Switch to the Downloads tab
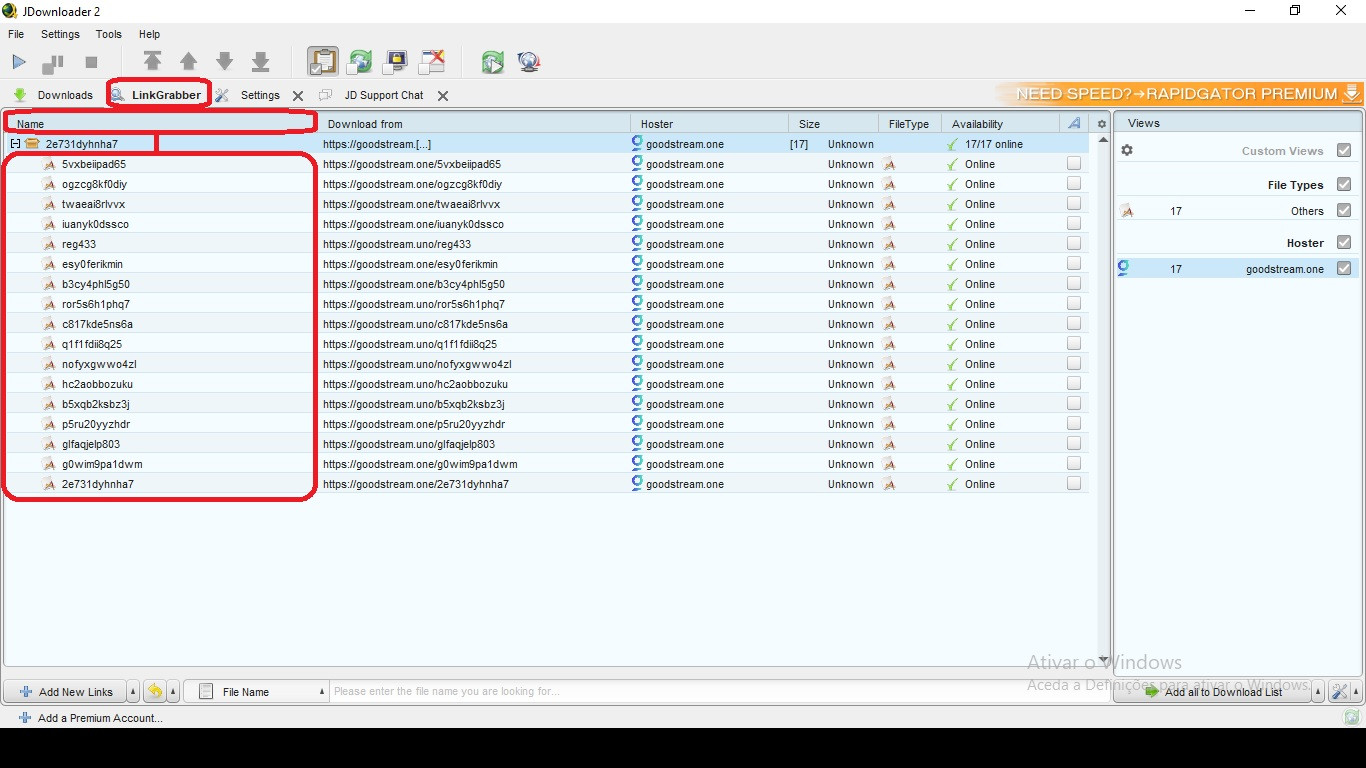Screen dimensions: 1366x768 point(53,95)
